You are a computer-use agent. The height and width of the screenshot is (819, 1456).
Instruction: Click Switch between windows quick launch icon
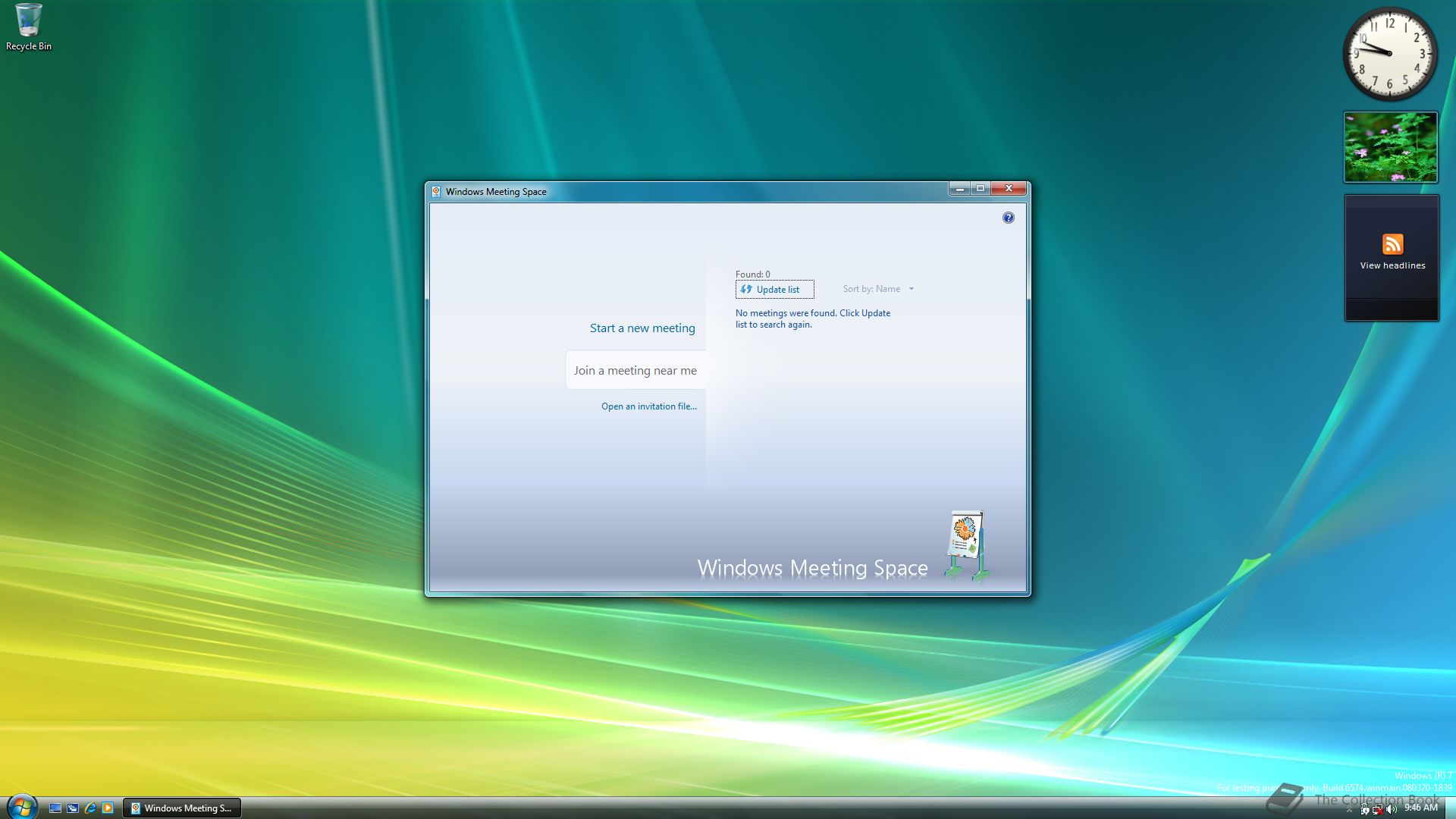point(73,808)
